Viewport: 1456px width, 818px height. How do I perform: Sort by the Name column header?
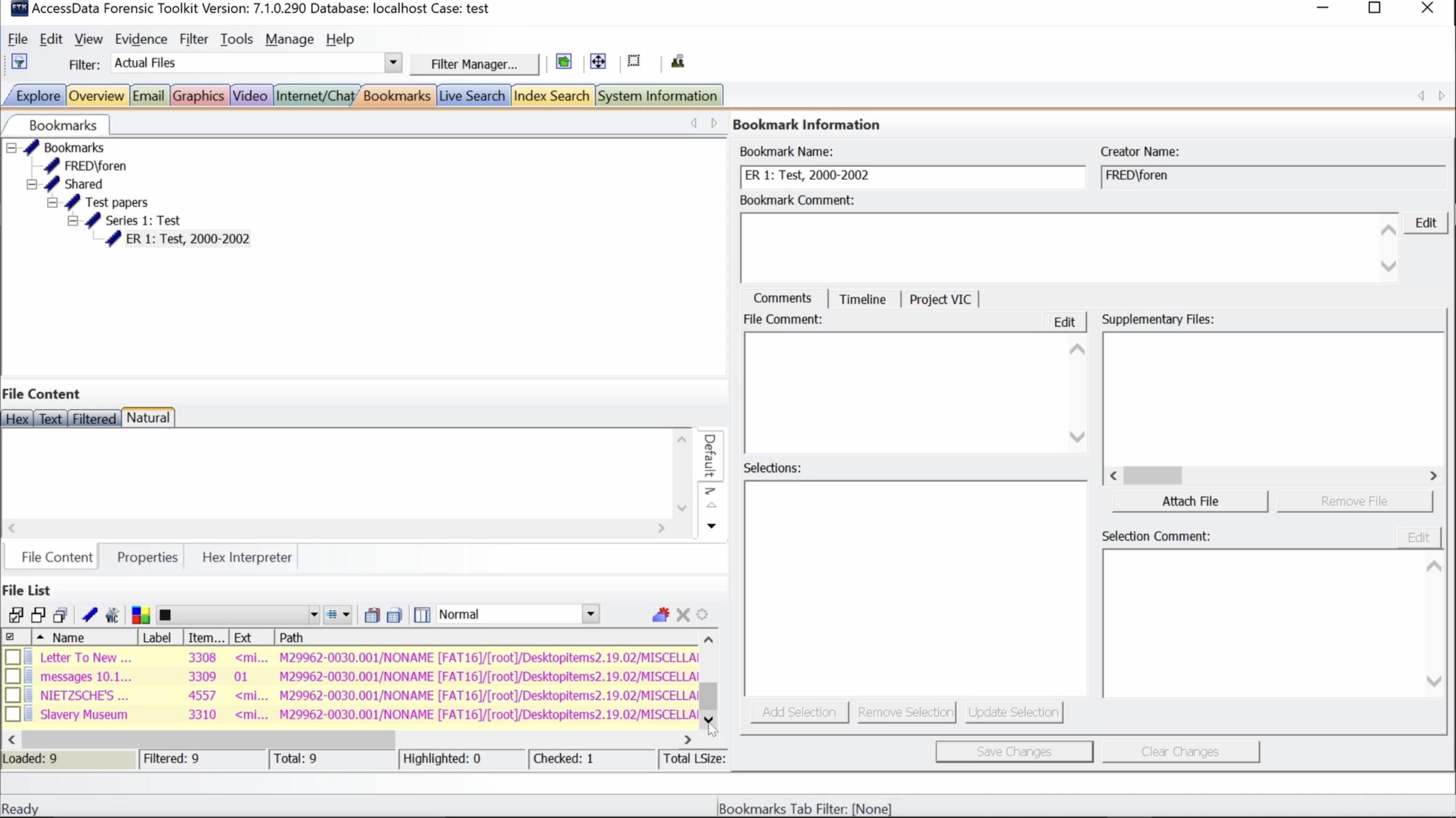click(85, 637)
